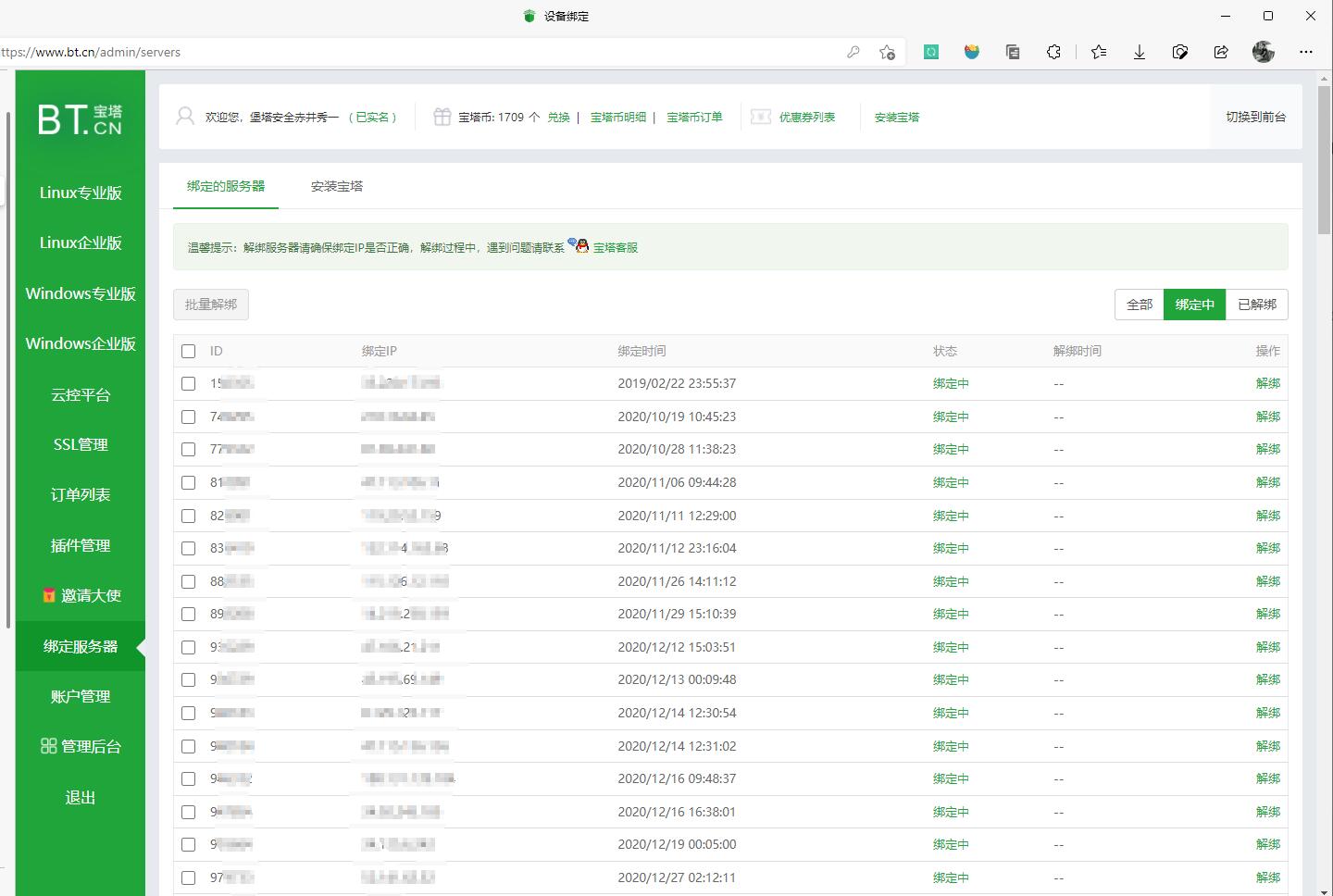
Task: Open 账户管理 in the sidebar
Action: [x=81, y=696]
